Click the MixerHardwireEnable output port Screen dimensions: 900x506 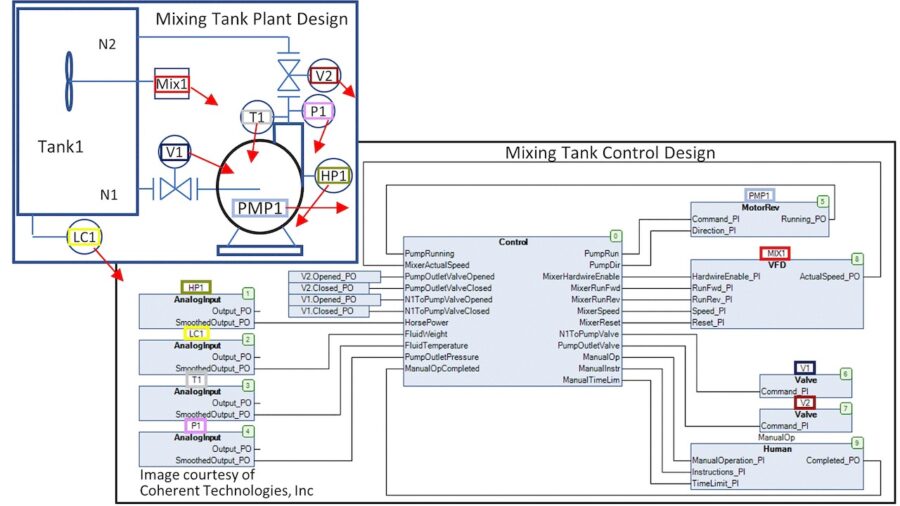click(x=581, y=277)
